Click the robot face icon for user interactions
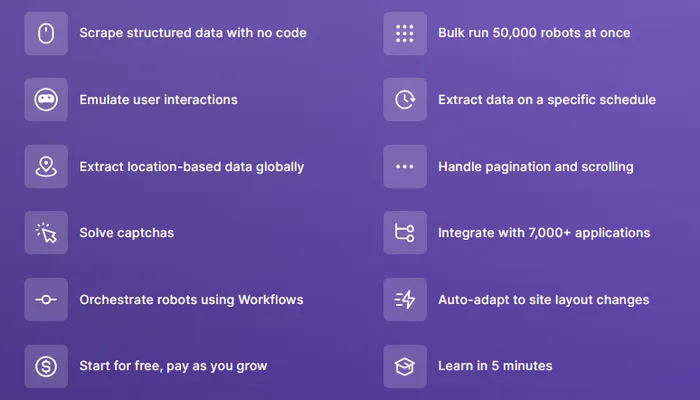Viewport: 700px width, 400px height. pos(46,99)
